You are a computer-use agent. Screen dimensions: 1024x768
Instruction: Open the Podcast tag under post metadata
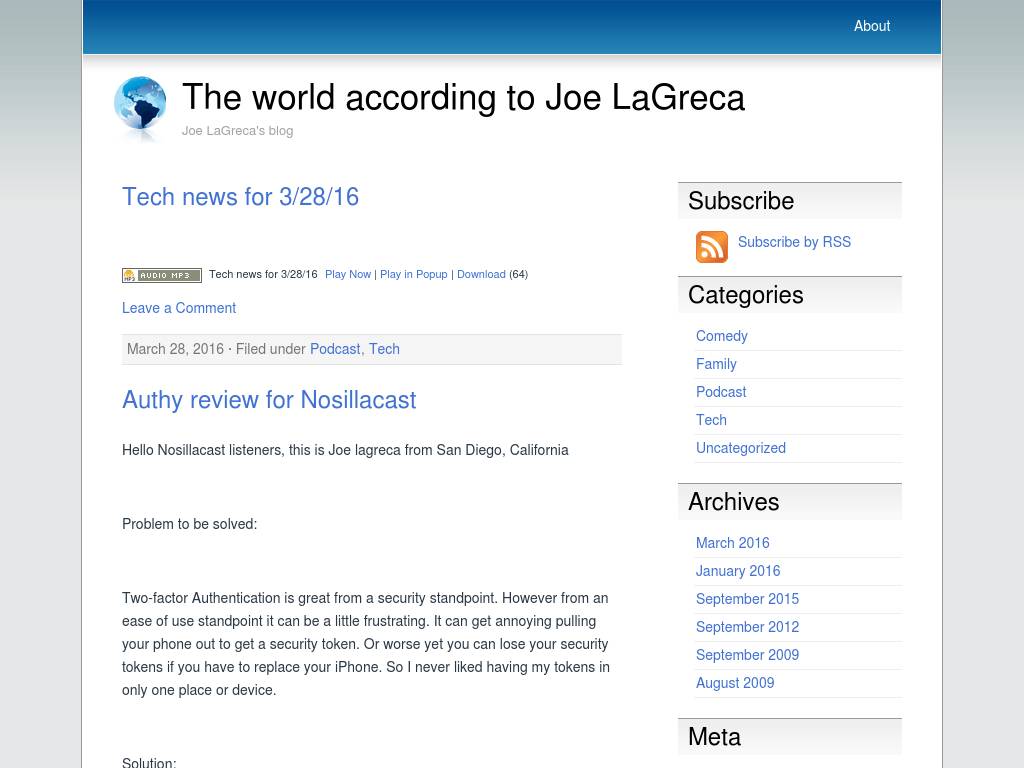click(335, 349)
